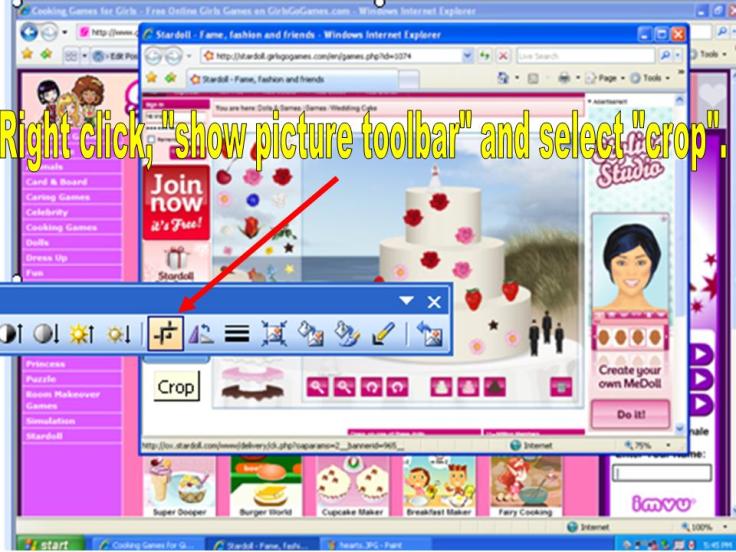Open a new blank tab in Stardoll window
This screenshot has height=552, width=736.
coord(408,79)
